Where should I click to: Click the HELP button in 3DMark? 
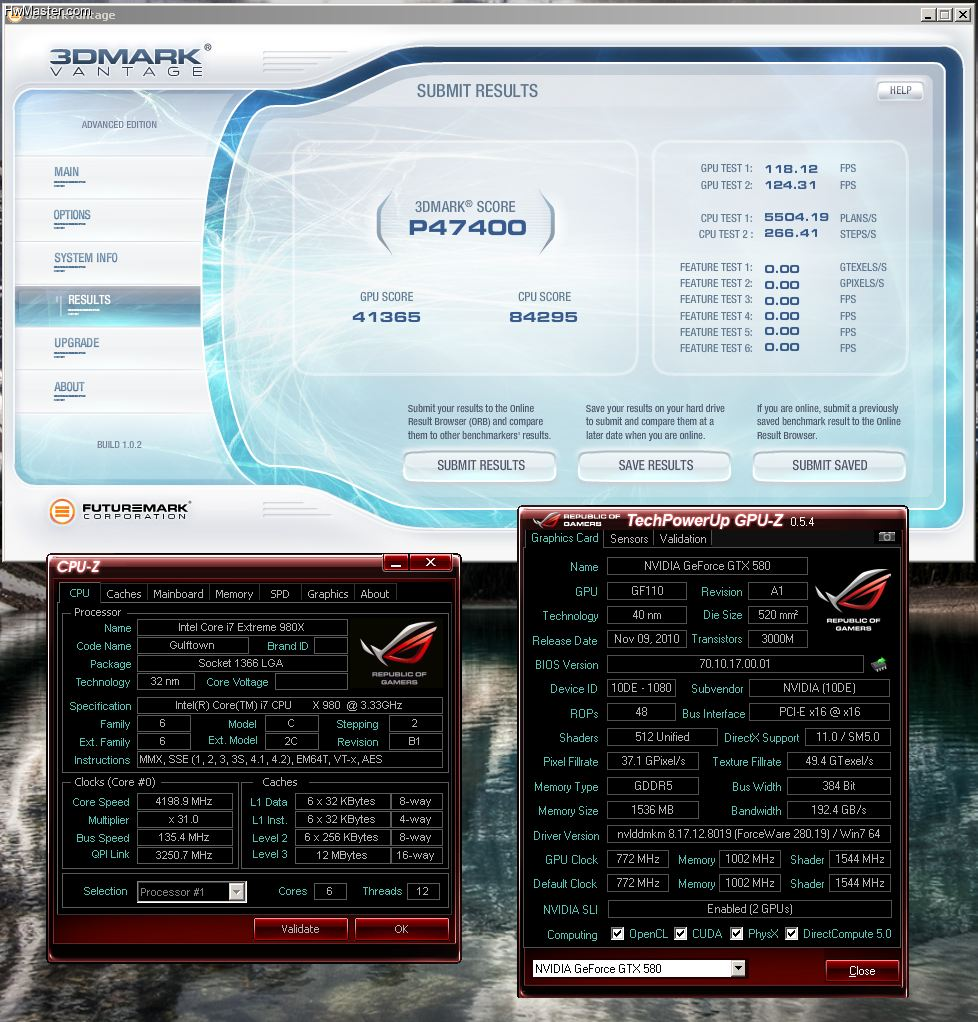pos(900,91)
